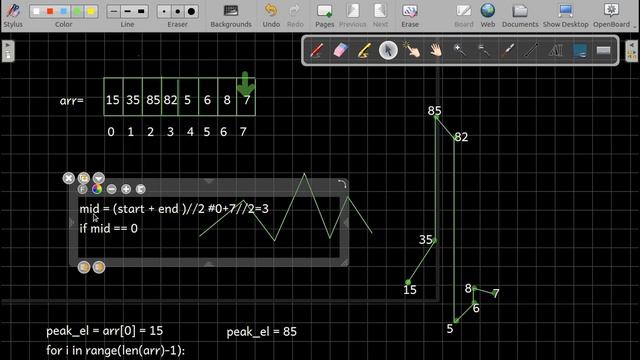Pick the blue pen color

pyautogui.click(x=64, y=11)
